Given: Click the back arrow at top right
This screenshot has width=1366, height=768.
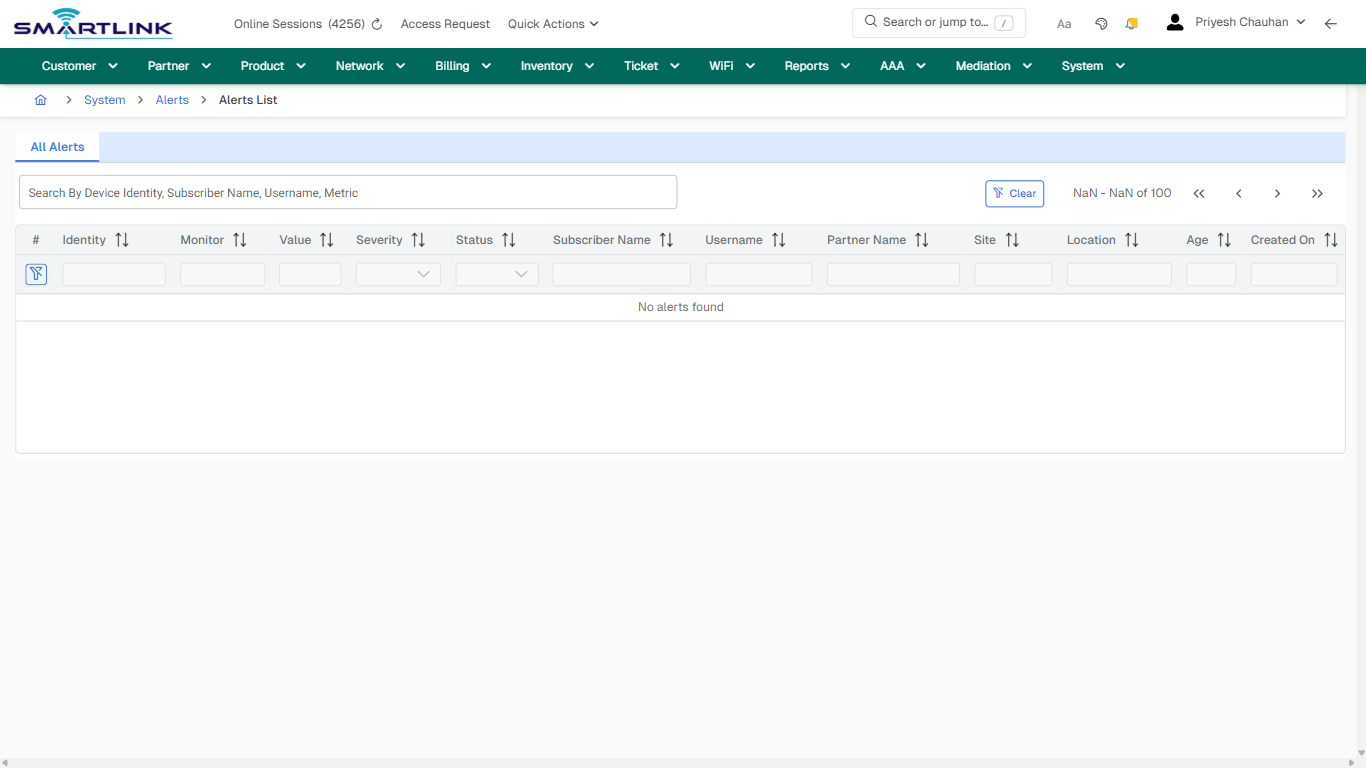Looking at the screenshot, I should coord(1331,23).
